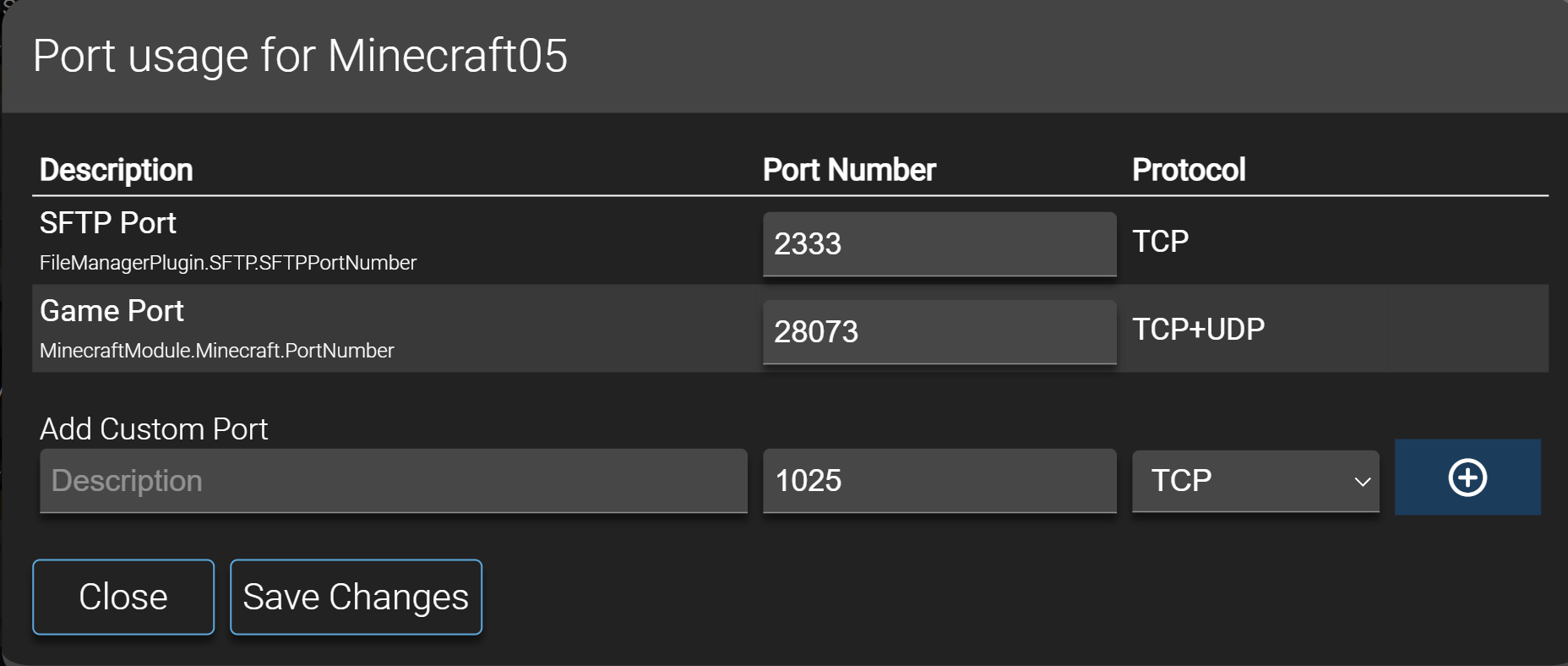1568x666 pixels.
Task: Click the TCP+UDP protocol label
Action: (1198, 330)
